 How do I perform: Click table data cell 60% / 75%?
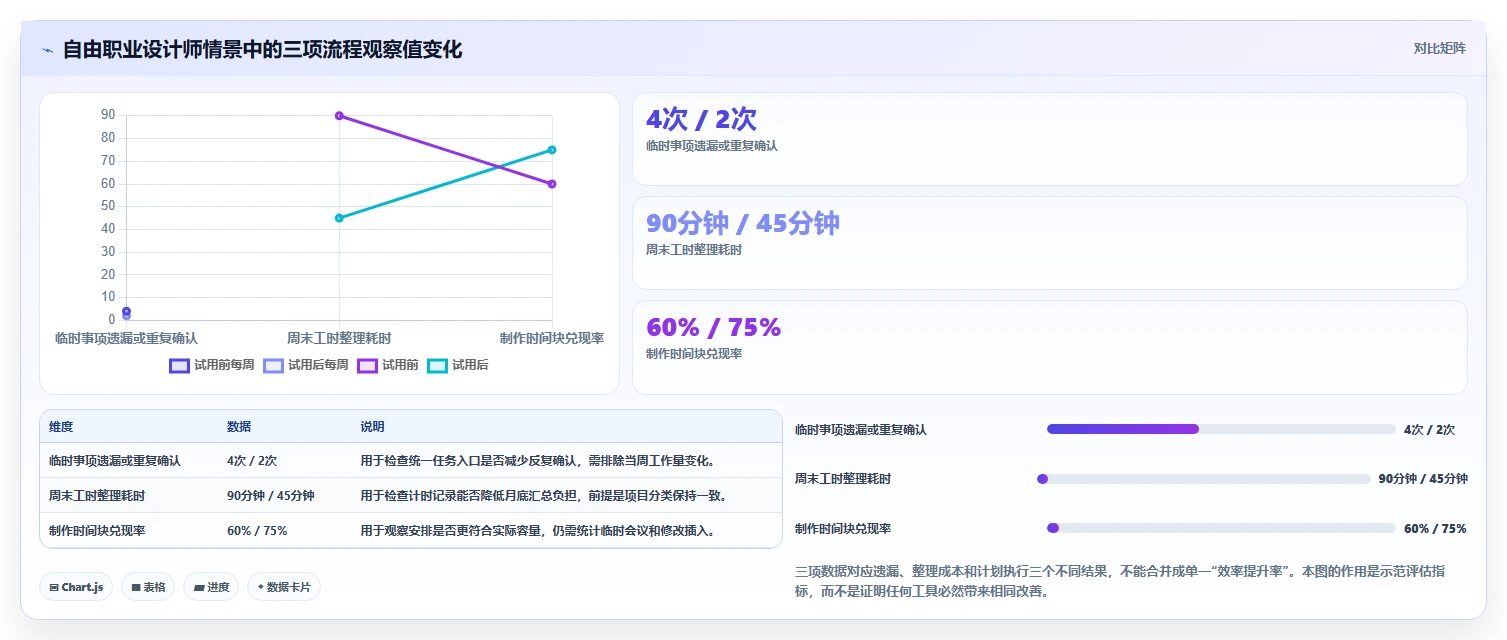coord(257,531)
